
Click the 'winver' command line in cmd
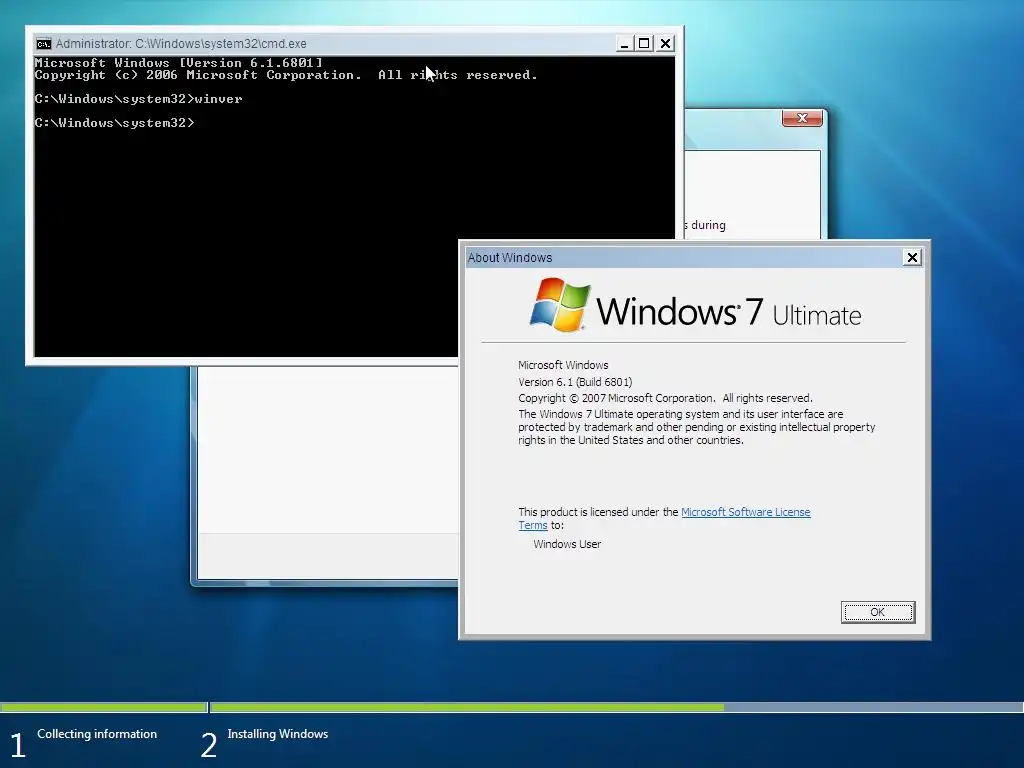[138, 99]
